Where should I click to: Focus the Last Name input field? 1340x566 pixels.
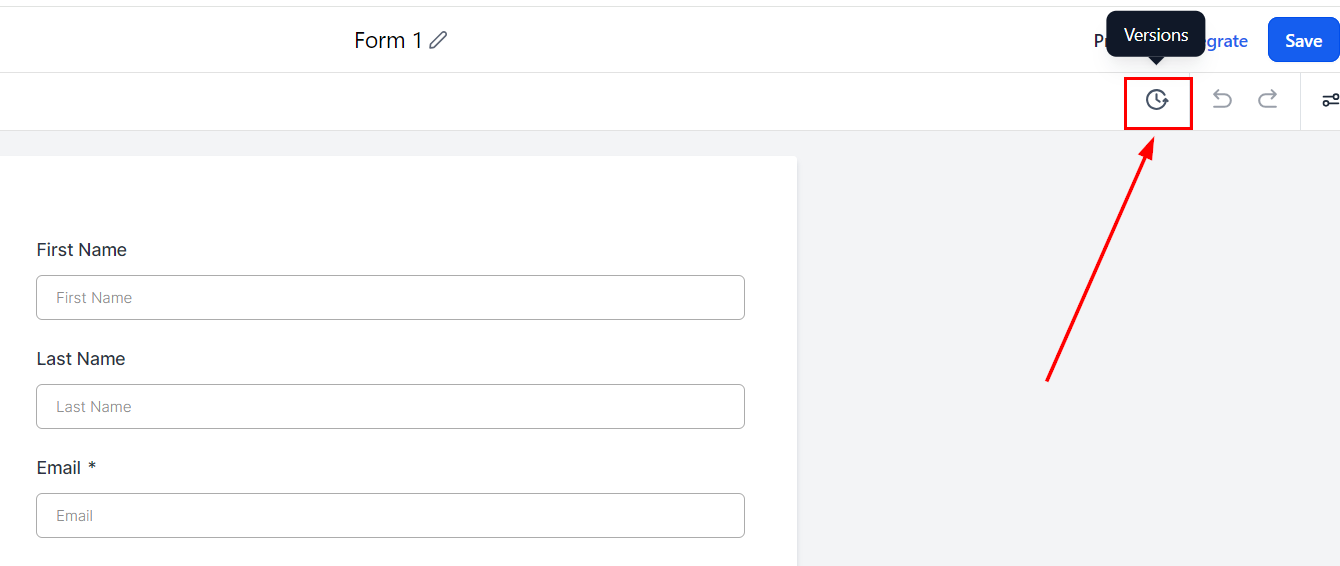click(x=390, y=407)
